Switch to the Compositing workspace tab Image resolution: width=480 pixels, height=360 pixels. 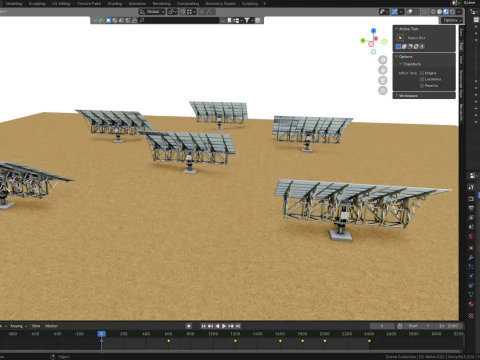point(188,3)
